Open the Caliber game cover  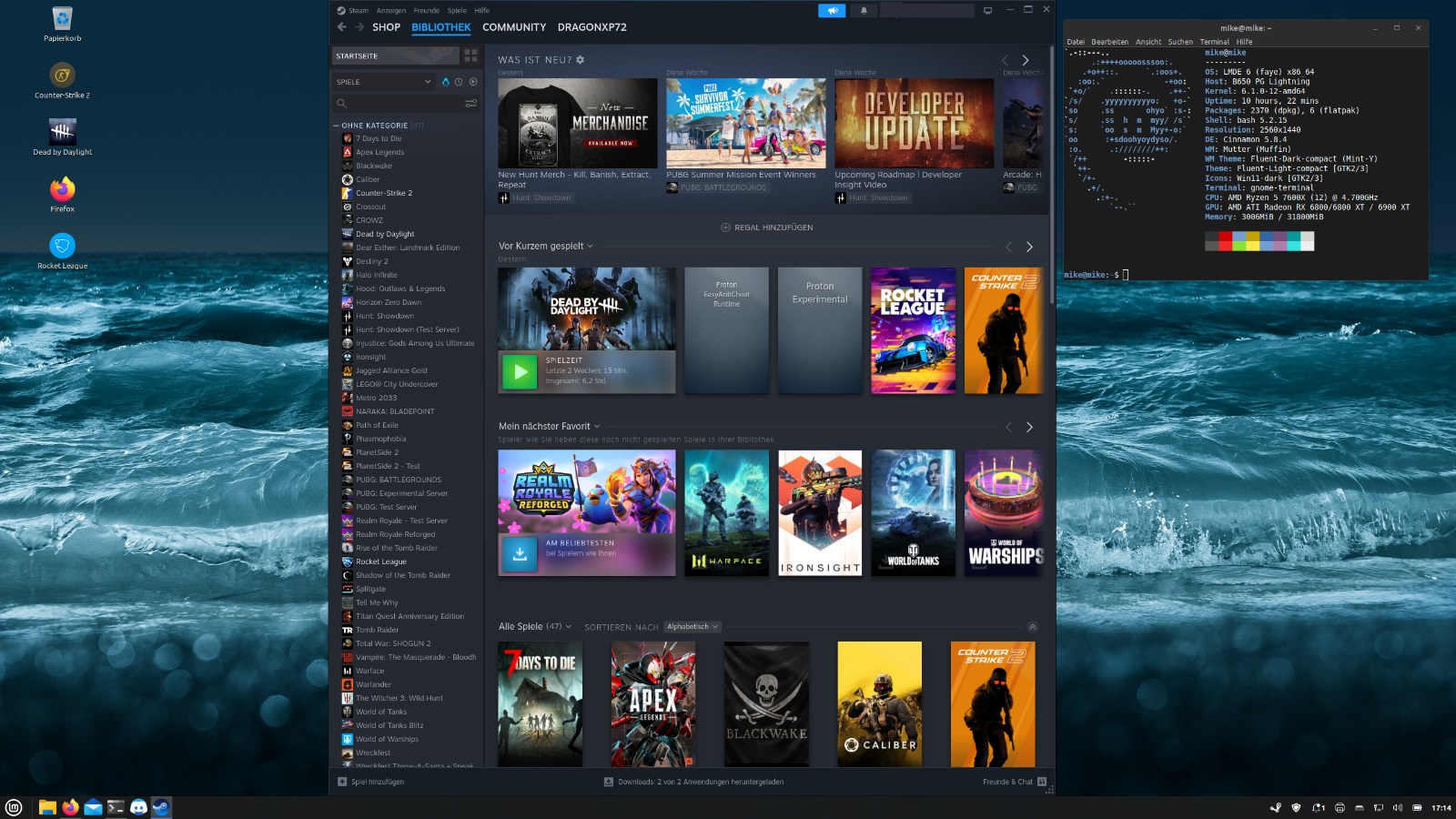click(x=880, y=704)
